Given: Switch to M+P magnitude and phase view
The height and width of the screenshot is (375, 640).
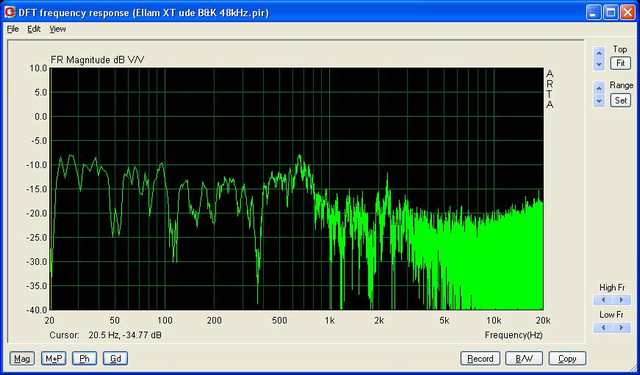Looking at the screenshot, I should point(54,359).
